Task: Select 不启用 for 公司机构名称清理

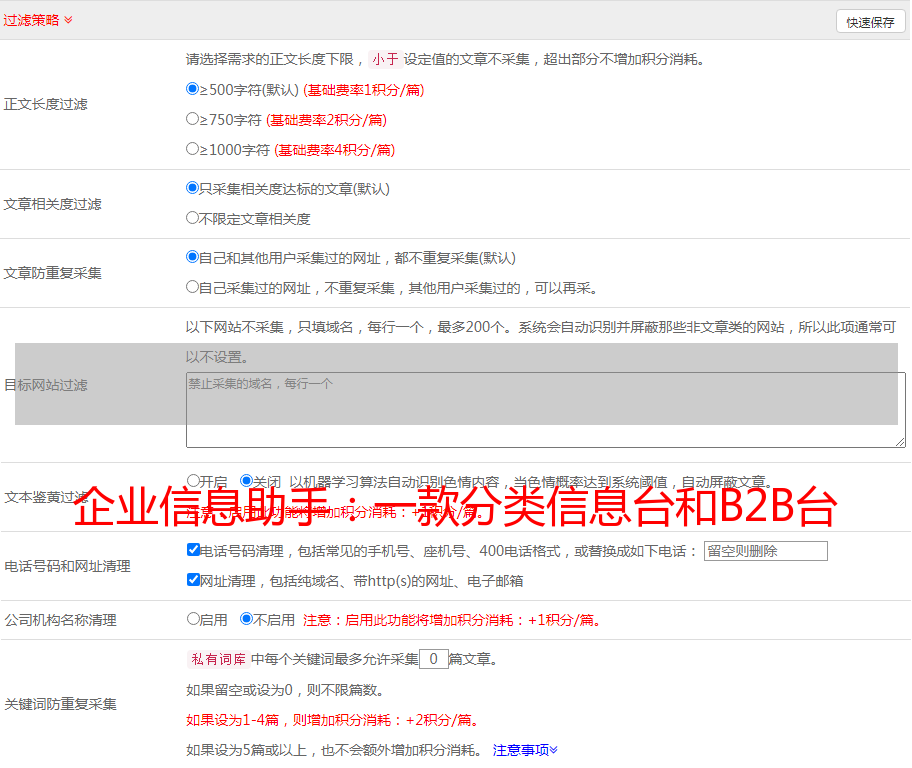Action: pyautogui.click(x=247, y=618)
